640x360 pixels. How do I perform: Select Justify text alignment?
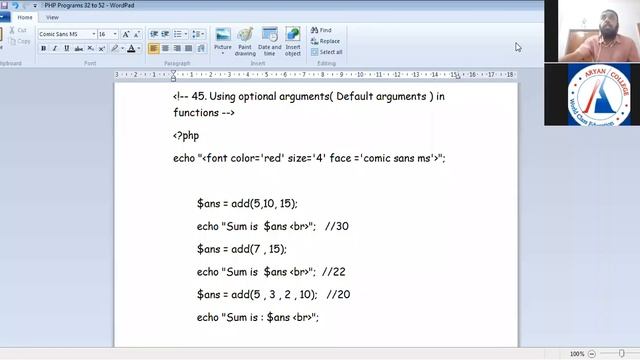(188, 49)
